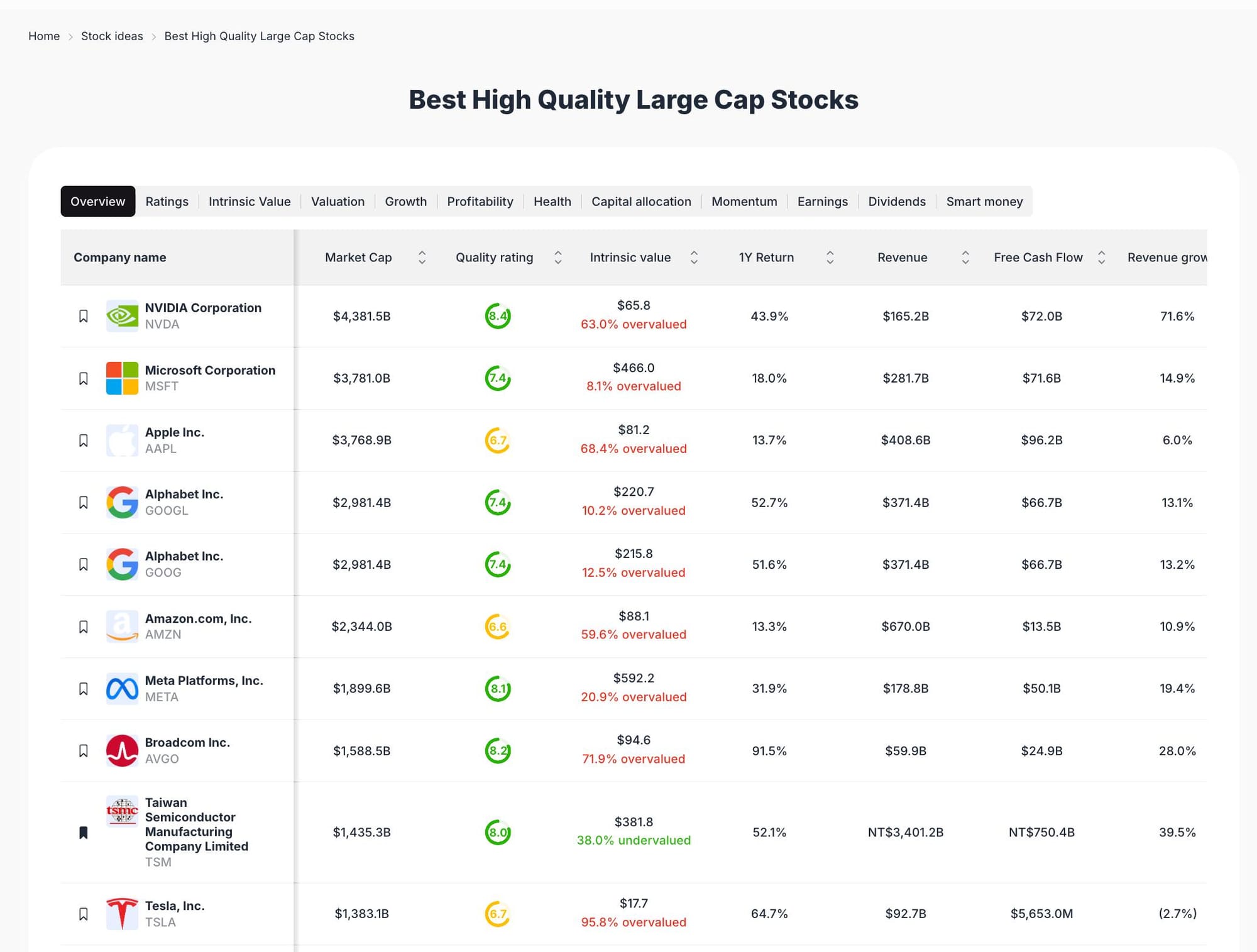The height and width of the screenshot is (952, 1257).
Task: Sort table by Market Cap arrows
Action: [x=422, y=257]
